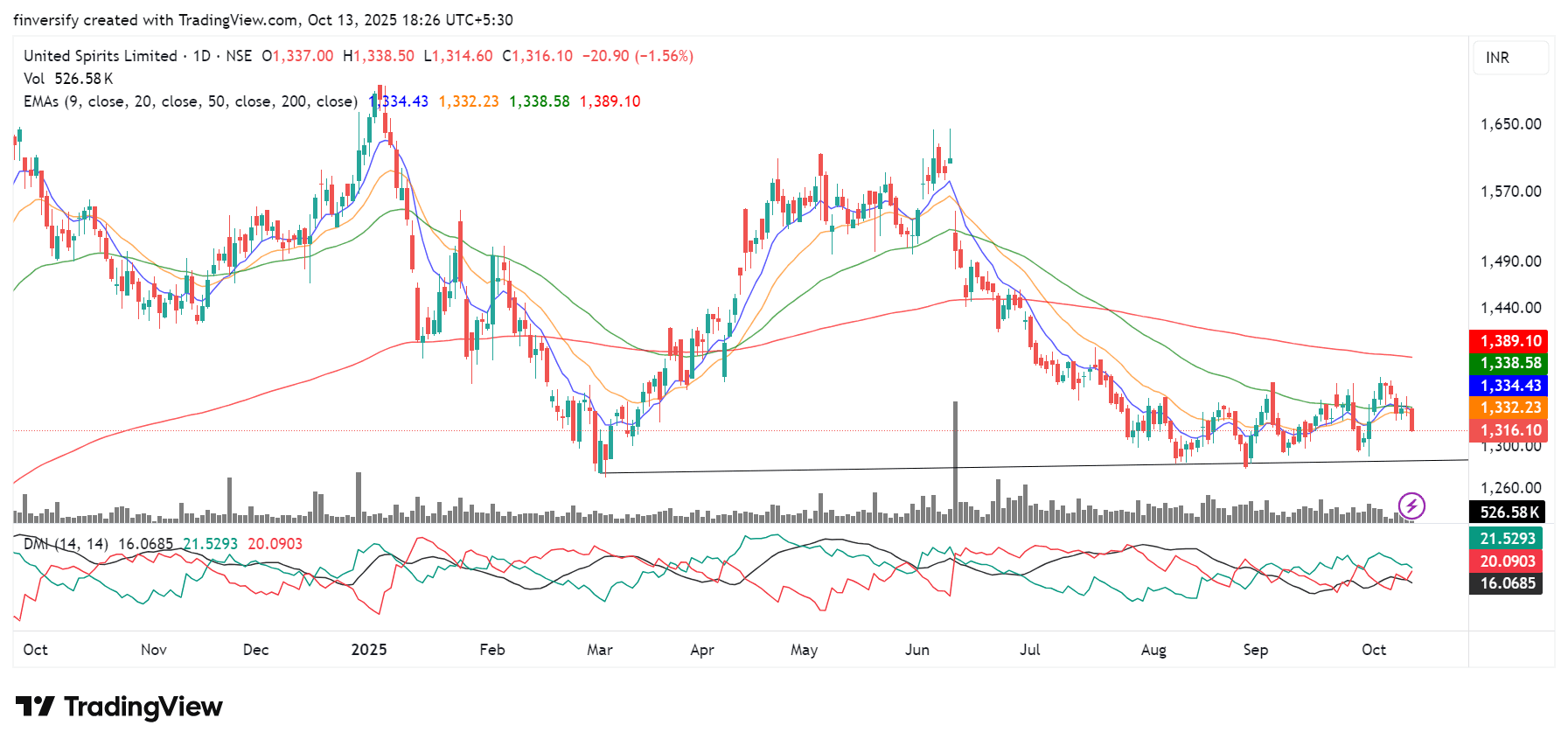
Task: Click the red 1,389.10 price scale tag
Action: (1509, 341)
